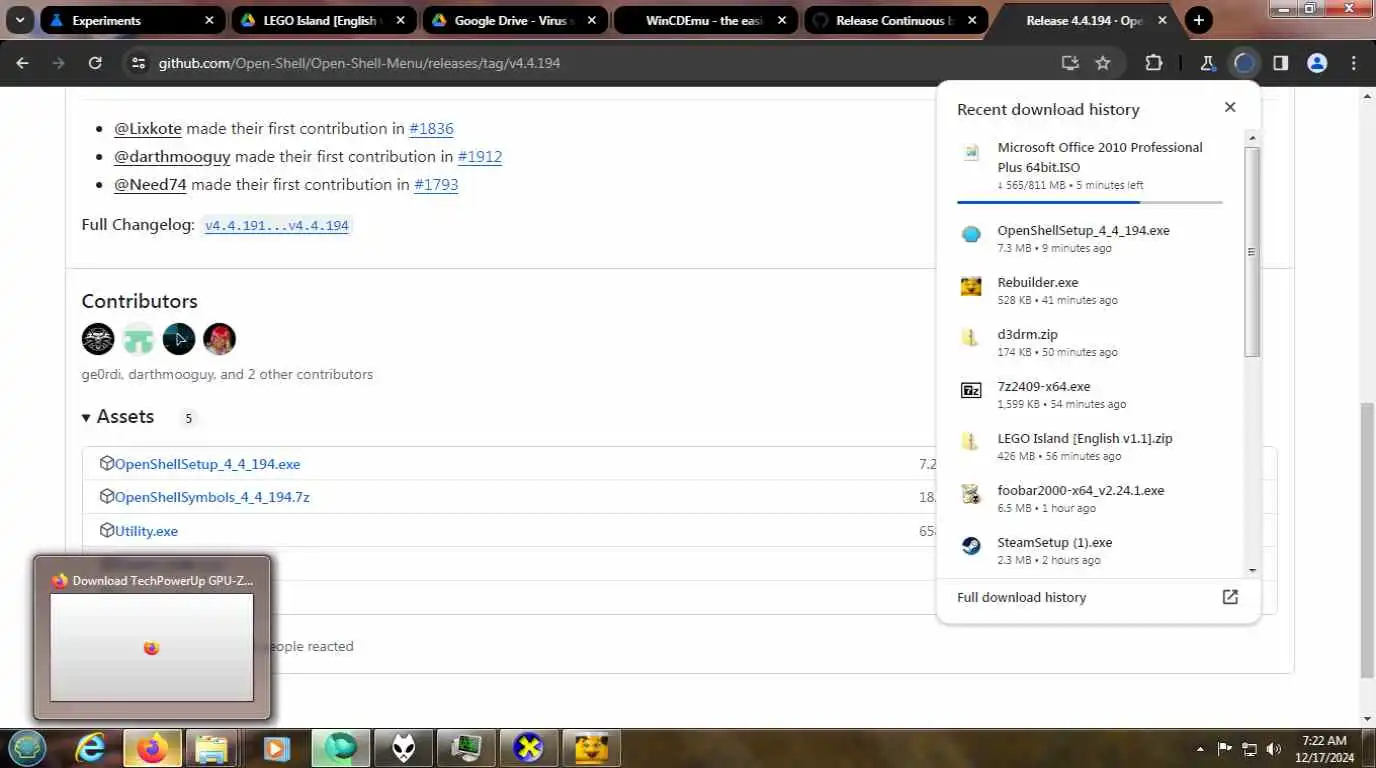Viewport: 1376px width, 768px height.
Task: Download OpenShellSymbols_4_4_194.7z asset
Action: coord(212,497)
